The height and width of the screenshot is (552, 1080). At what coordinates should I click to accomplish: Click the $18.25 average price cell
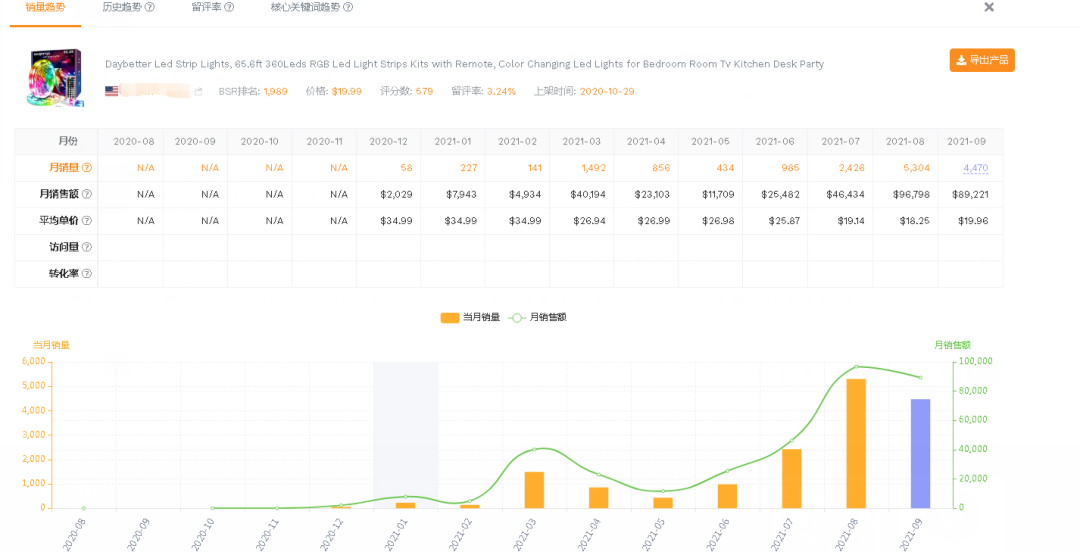905,221
